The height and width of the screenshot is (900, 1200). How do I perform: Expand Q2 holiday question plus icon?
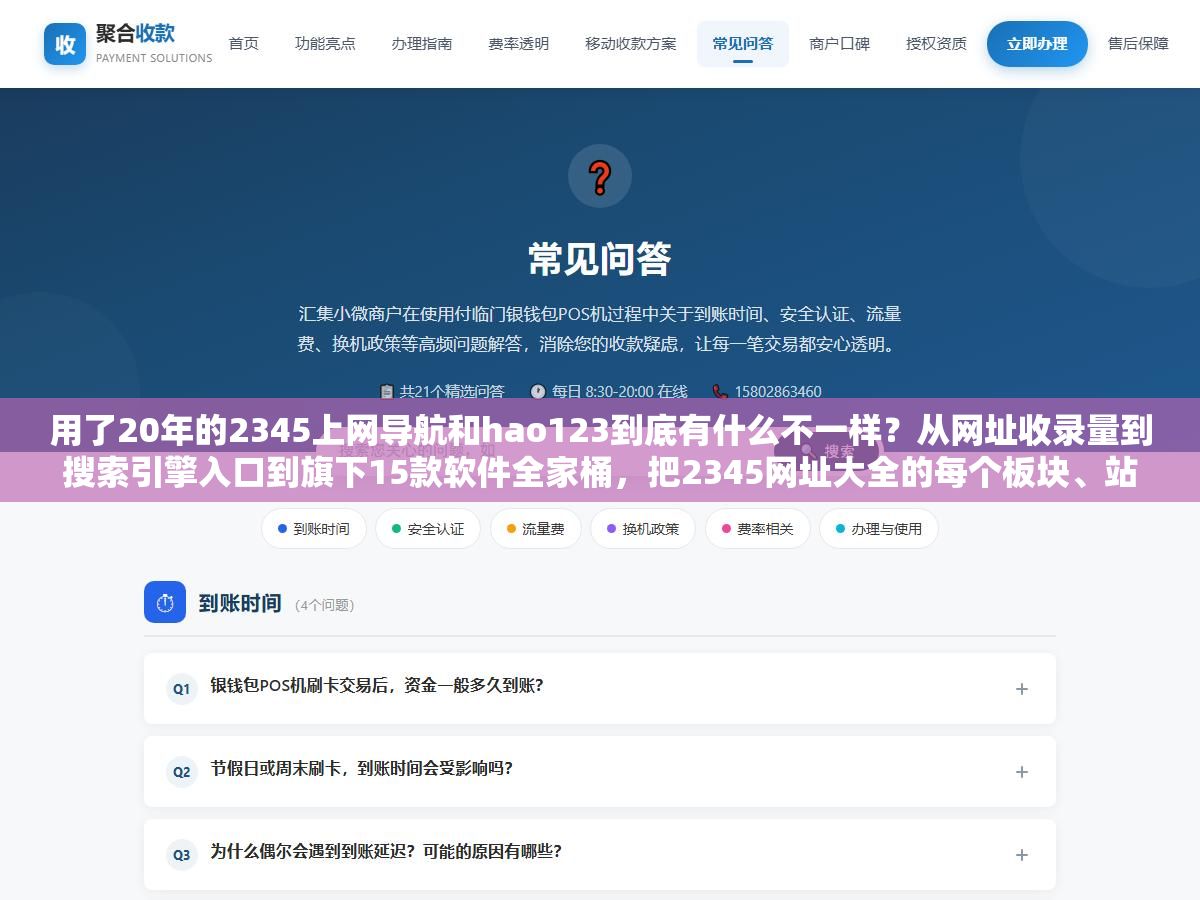coord(1022,771)
